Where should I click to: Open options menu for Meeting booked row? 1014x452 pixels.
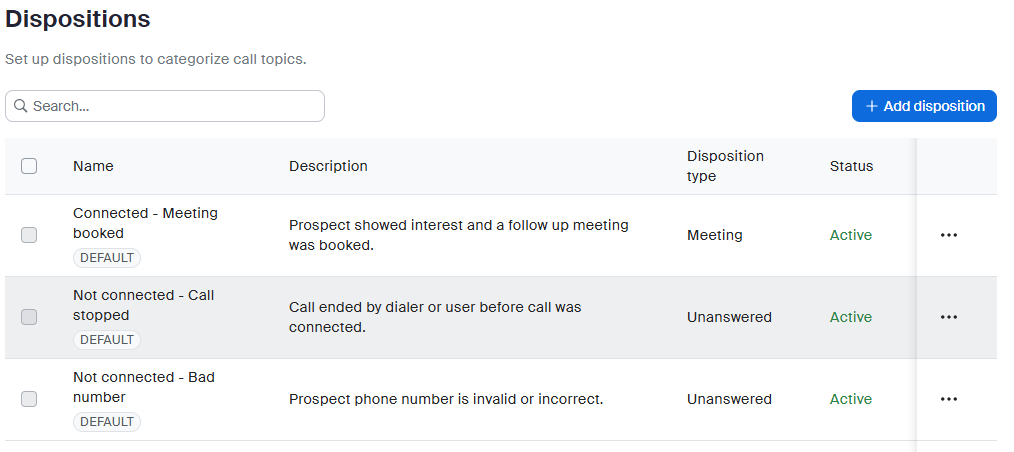tap(948, 235)
